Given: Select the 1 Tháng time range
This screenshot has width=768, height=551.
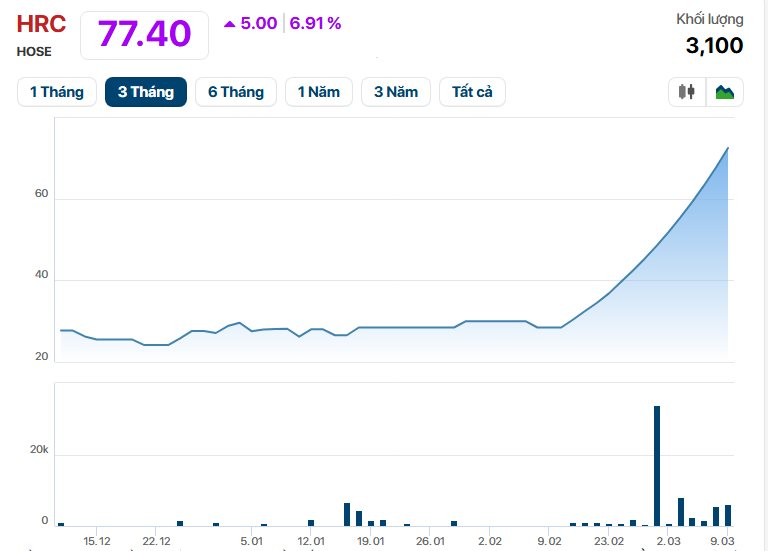Looking at the screenshot, I should coord(57,92).
